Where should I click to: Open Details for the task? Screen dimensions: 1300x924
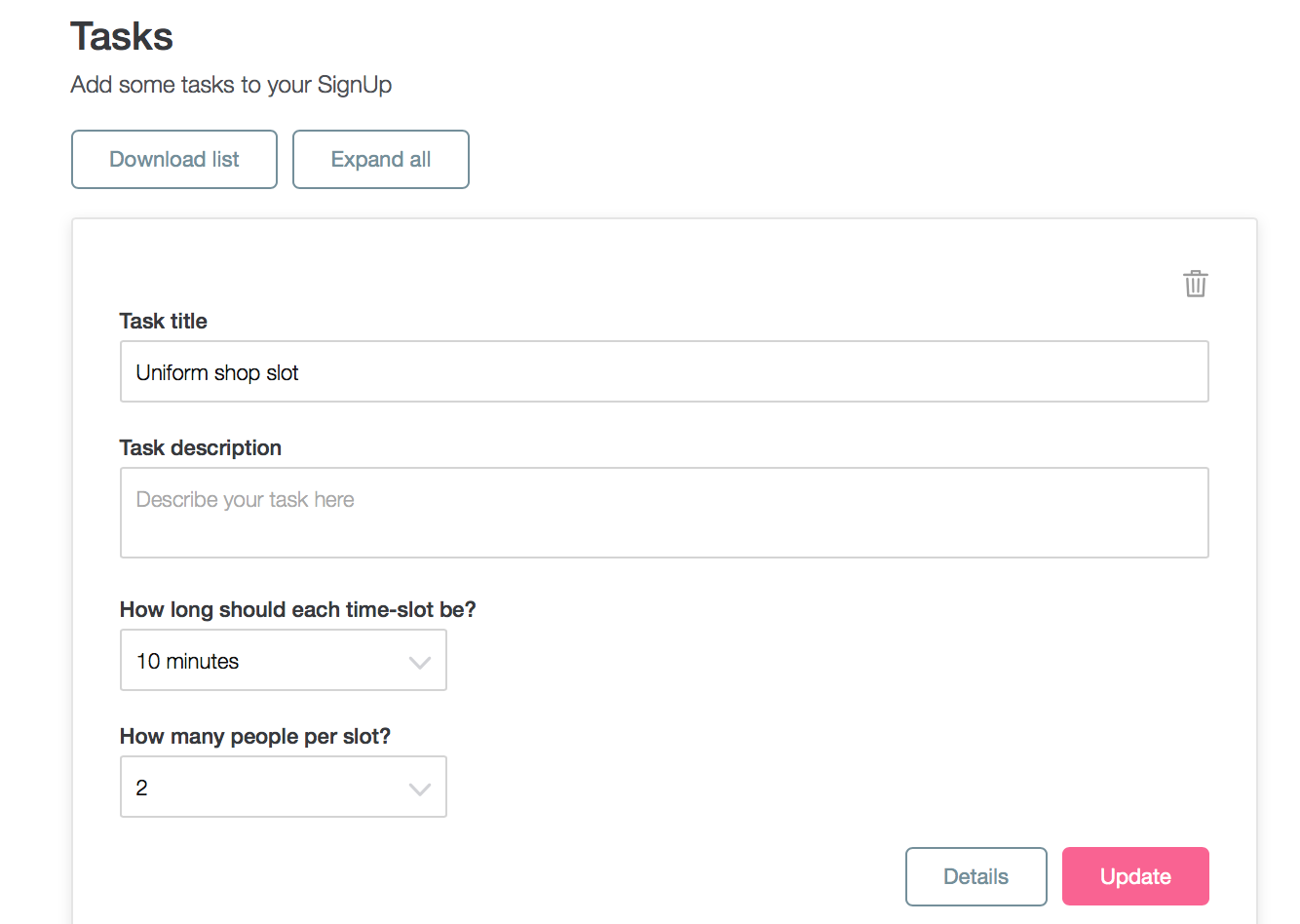click(x=975, y=876)
